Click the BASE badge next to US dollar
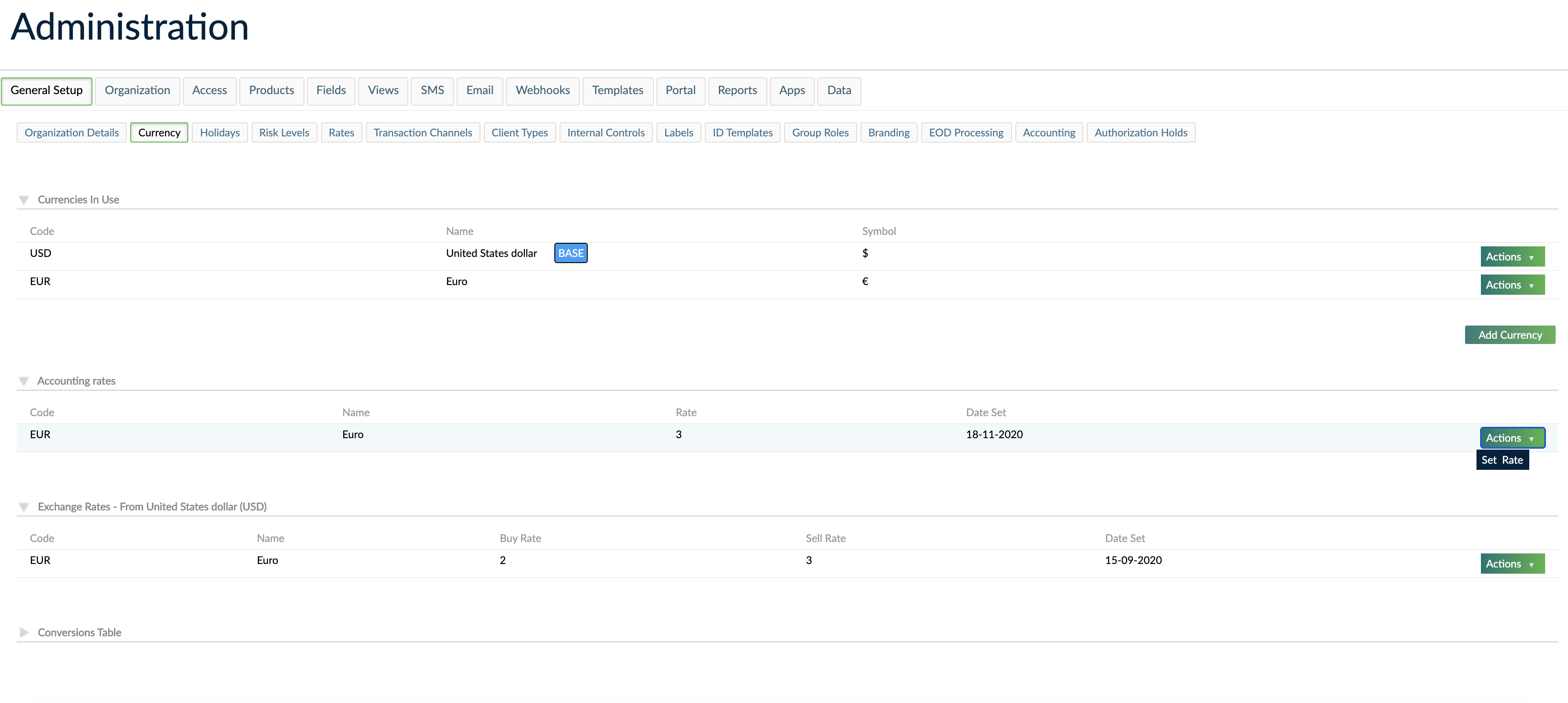 [x=570, y=253]
